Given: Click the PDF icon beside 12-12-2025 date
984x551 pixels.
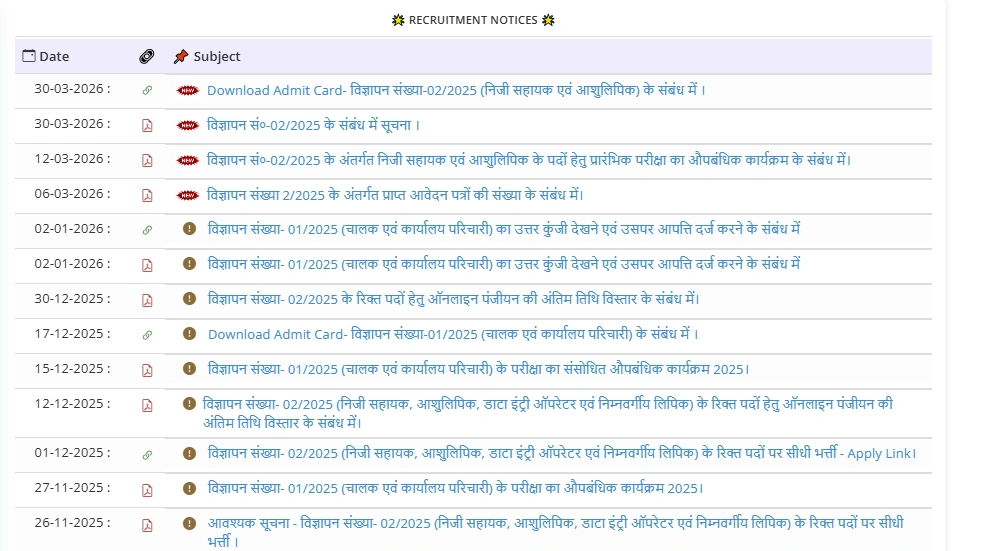Looking at the screenshot, I should coord(147,405).
